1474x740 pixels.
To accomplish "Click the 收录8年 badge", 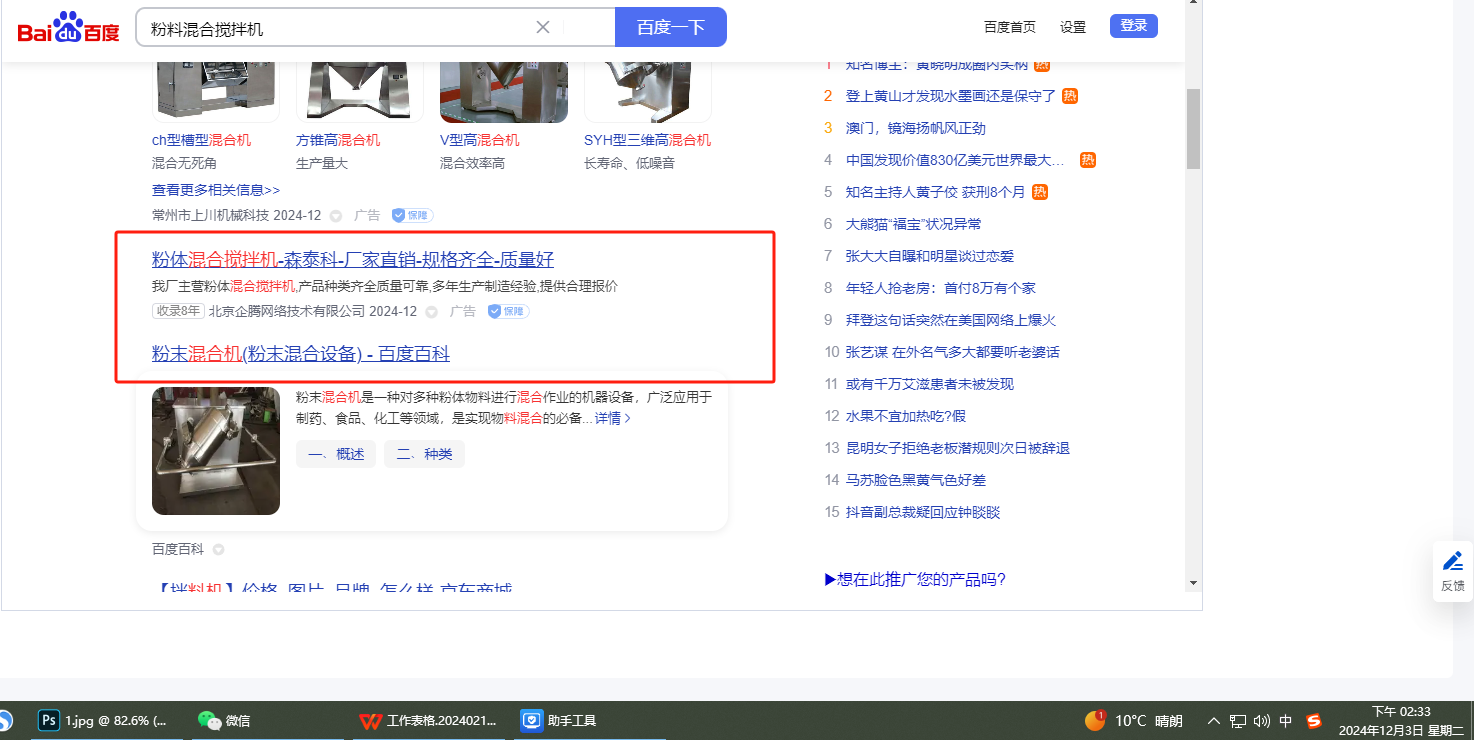I will click(178, 311).
